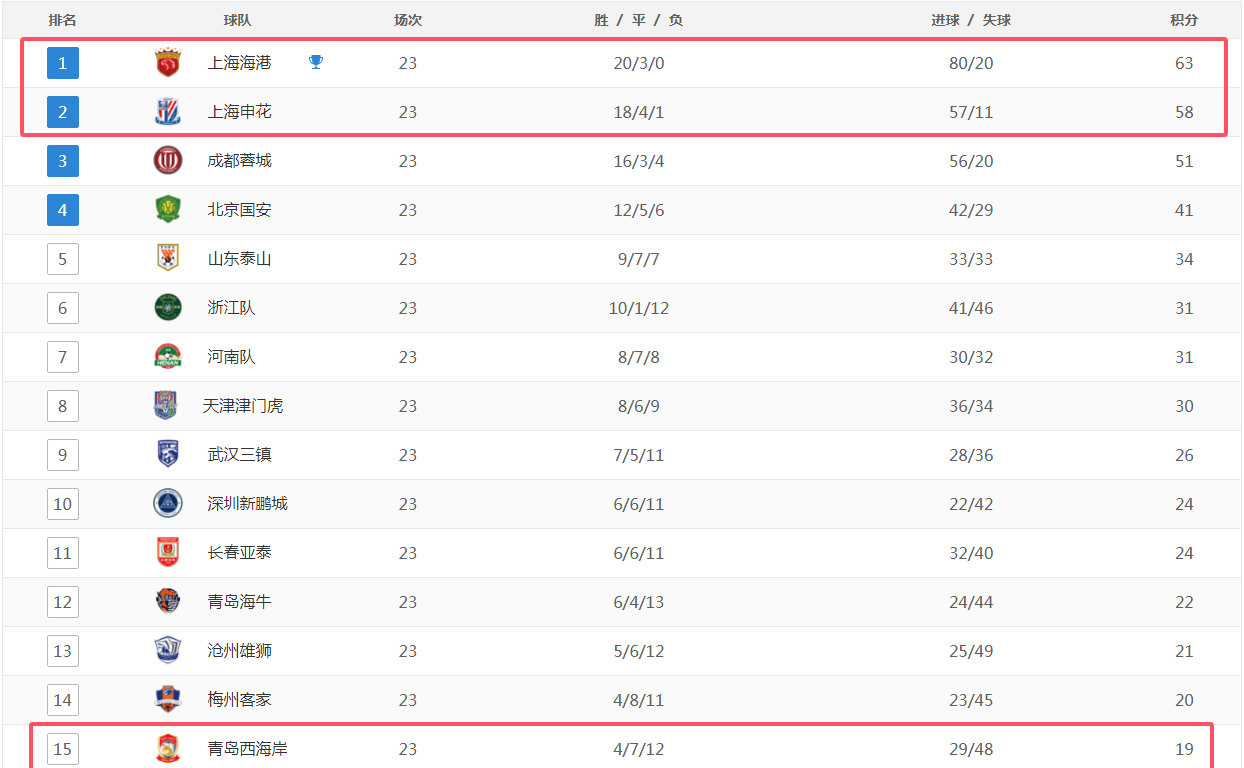Select the 33/33 goals cell
Screen dimensions: 1244x768
click(971, 259)
